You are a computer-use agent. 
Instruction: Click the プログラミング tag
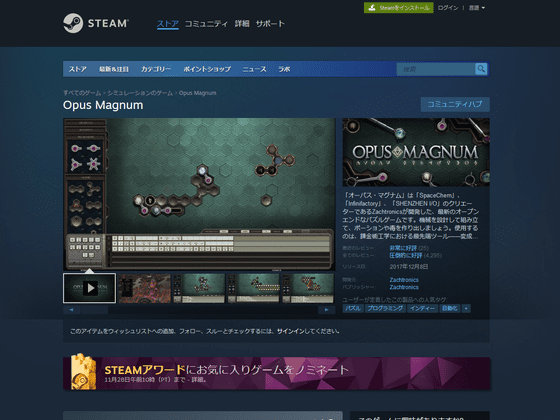point(385,308)
